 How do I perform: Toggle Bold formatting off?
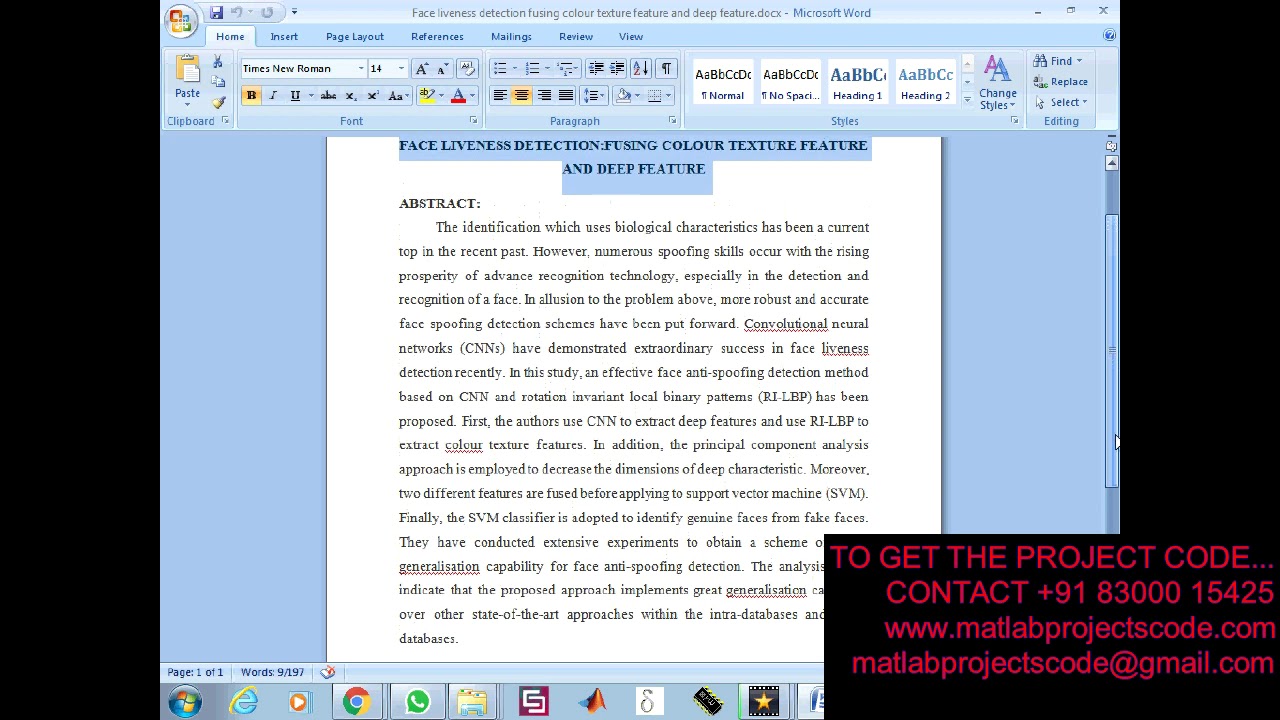pos(251,96)
